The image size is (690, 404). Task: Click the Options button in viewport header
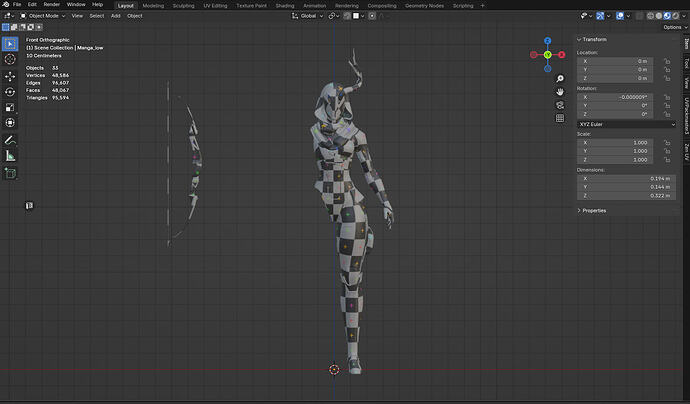[672, 27]
